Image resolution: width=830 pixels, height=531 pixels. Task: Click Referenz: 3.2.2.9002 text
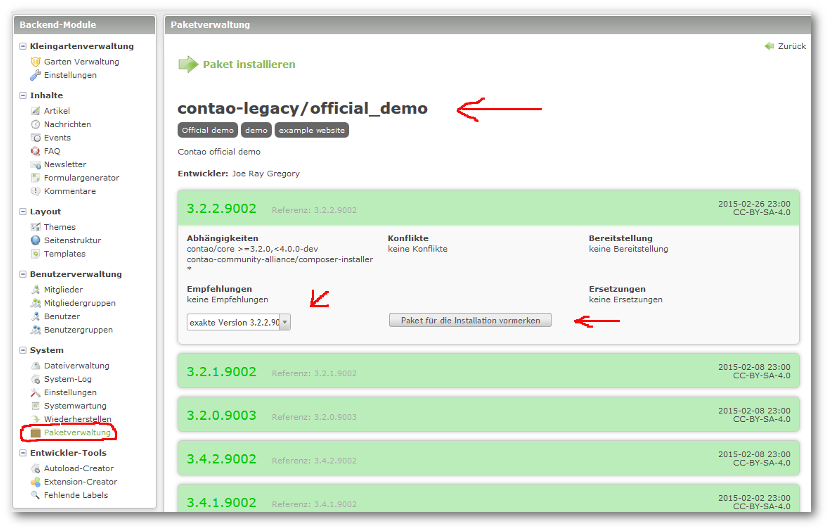click(x=314, y=210)
